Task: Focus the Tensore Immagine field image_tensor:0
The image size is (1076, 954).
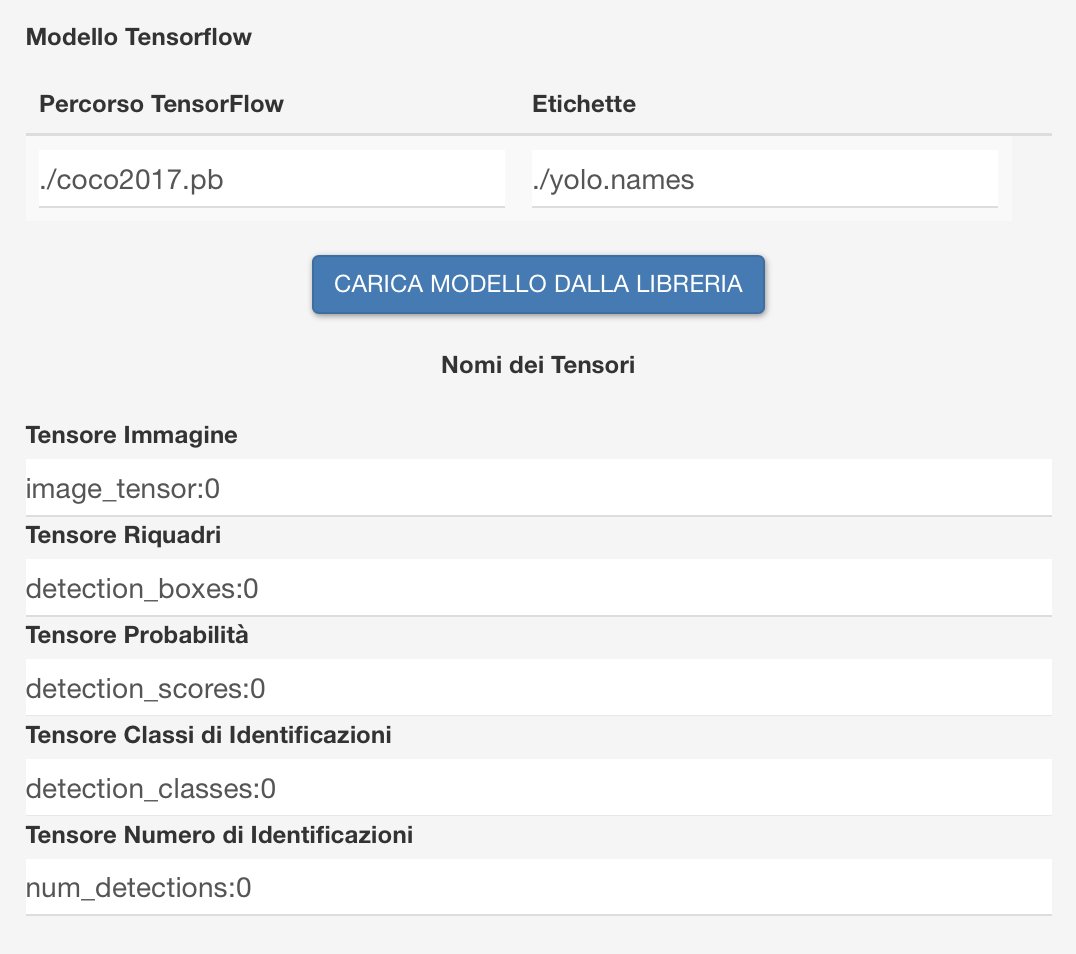Action: coord(539,487)
